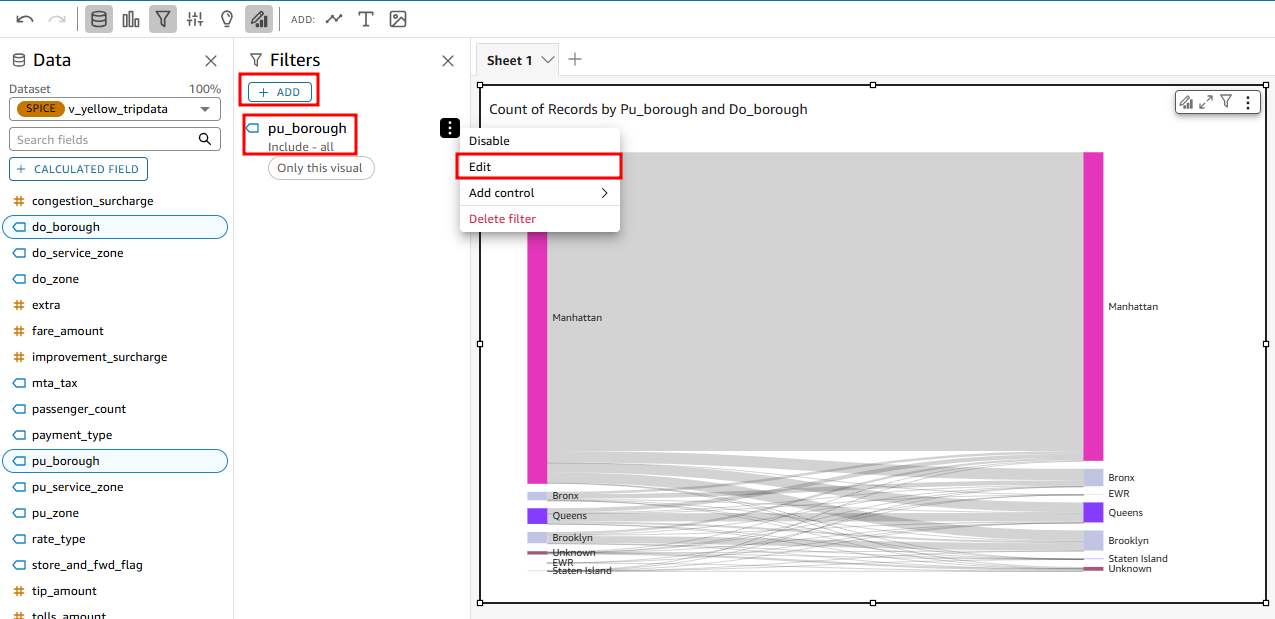Add a new visual with line icon
The height and width of the screenshot is (619, 1275).
pyautogui.click(x=334, y=19)
